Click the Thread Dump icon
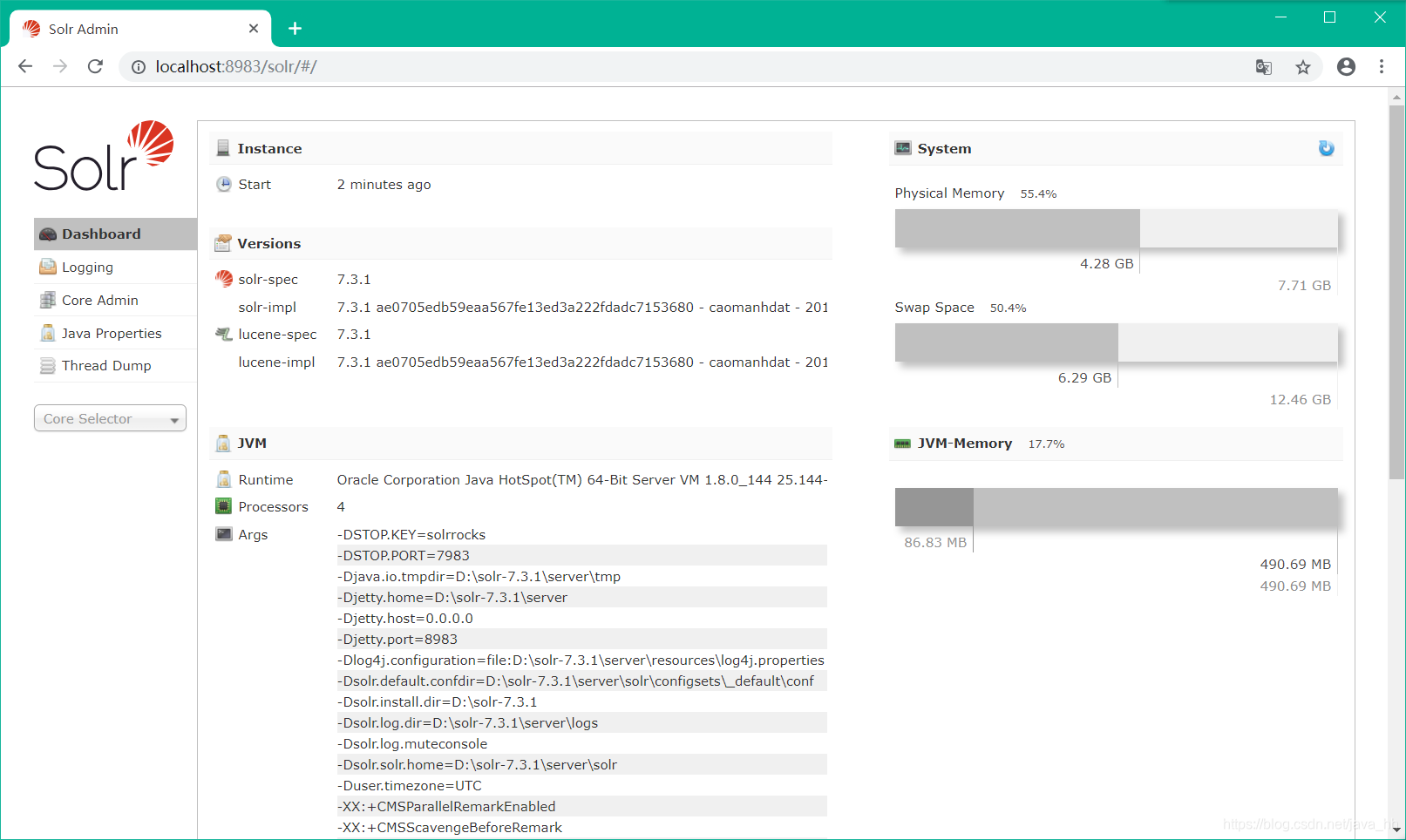This screenshot has height=840, width=1406. (48, 366)
